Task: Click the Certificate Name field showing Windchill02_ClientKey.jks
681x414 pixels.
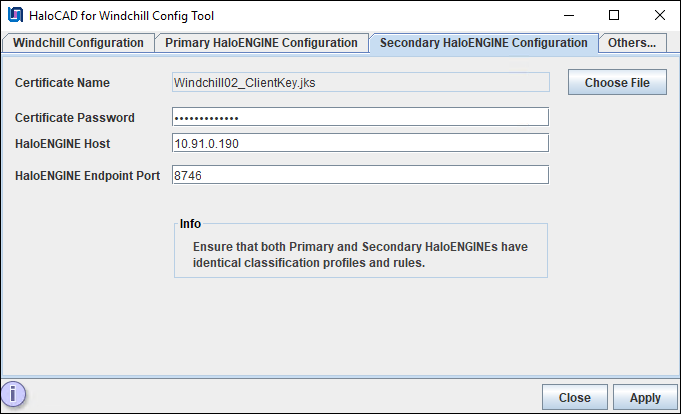Action: pos(360,83)
